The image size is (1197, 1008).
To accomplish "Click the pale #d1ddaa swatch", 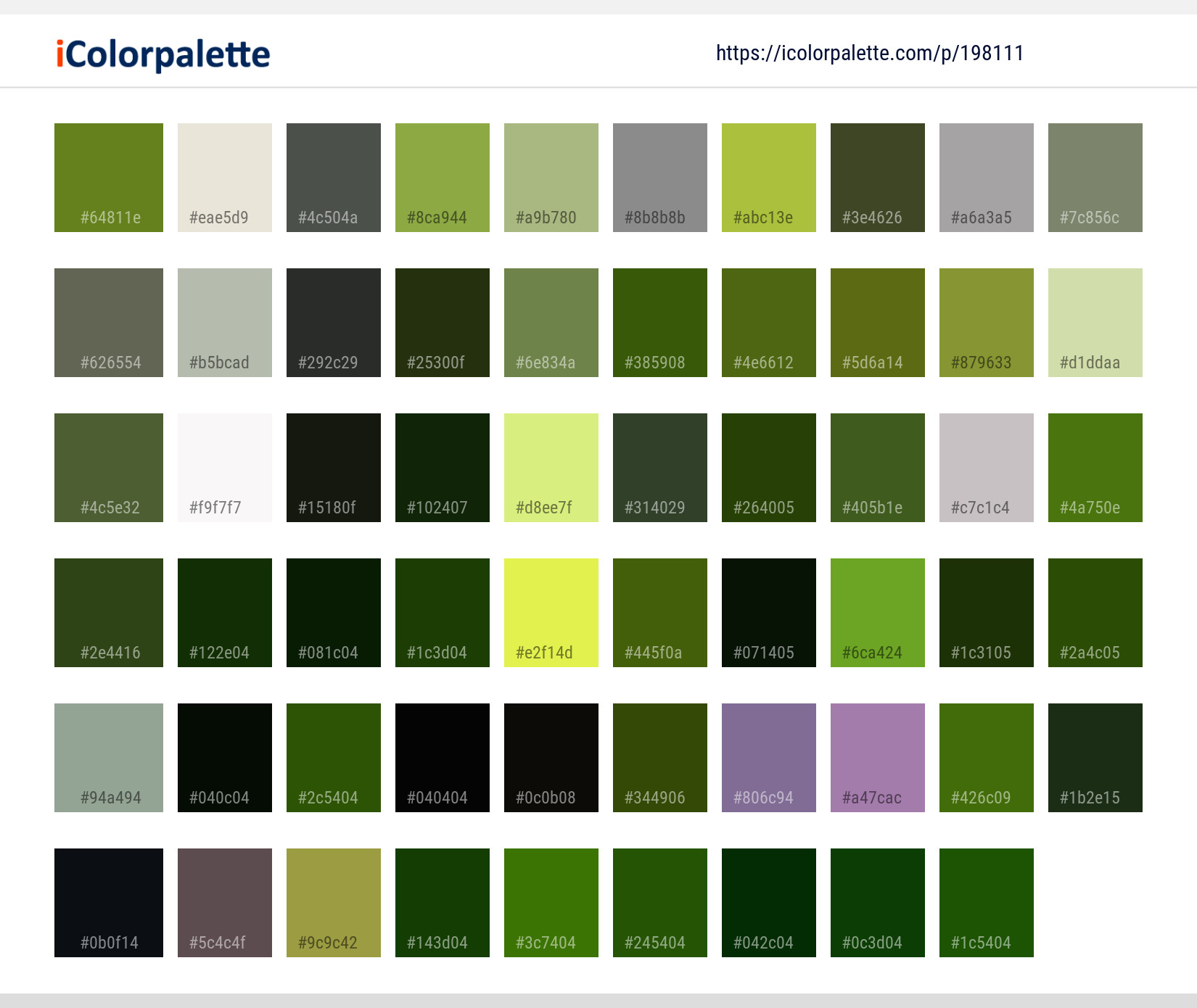I will click(x=1095, y=323).
